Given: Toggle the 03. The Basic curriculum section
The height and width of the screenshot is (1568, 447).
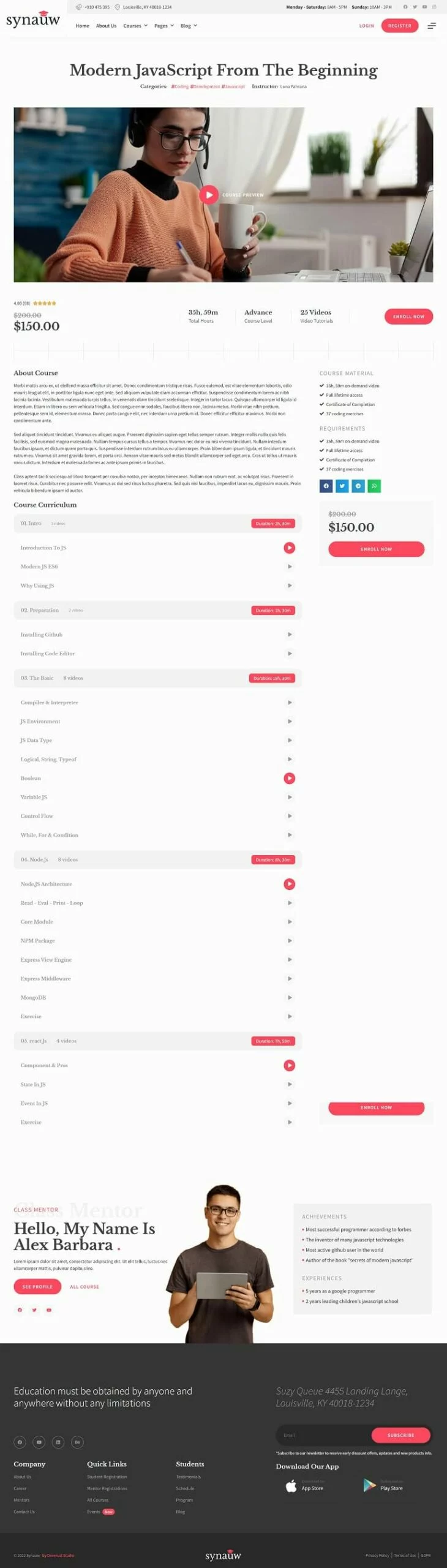Looking at the screenshot, I should pos(157,678).
